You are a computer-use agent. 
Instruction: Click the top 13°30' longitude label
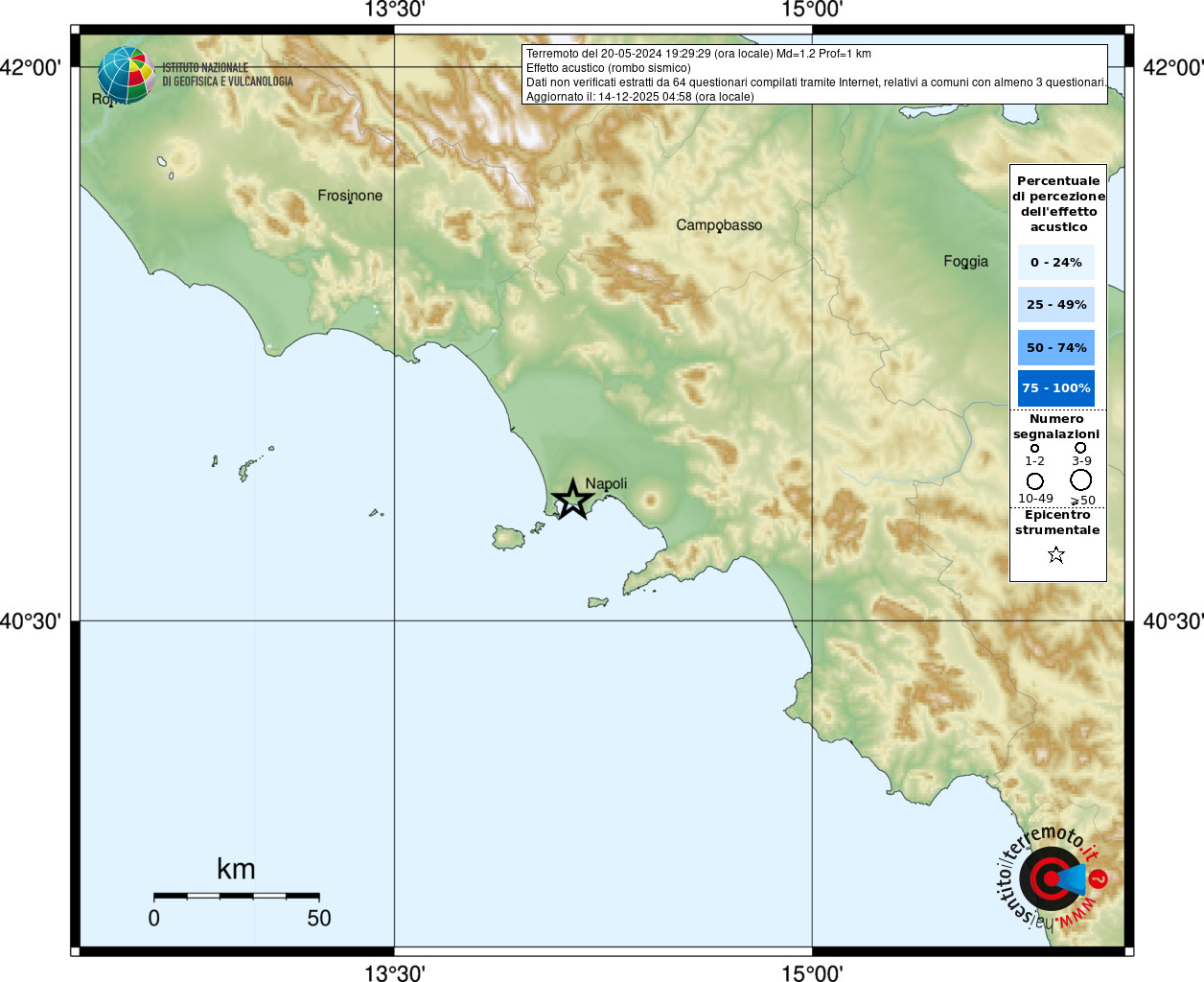[x=394, y=10]
